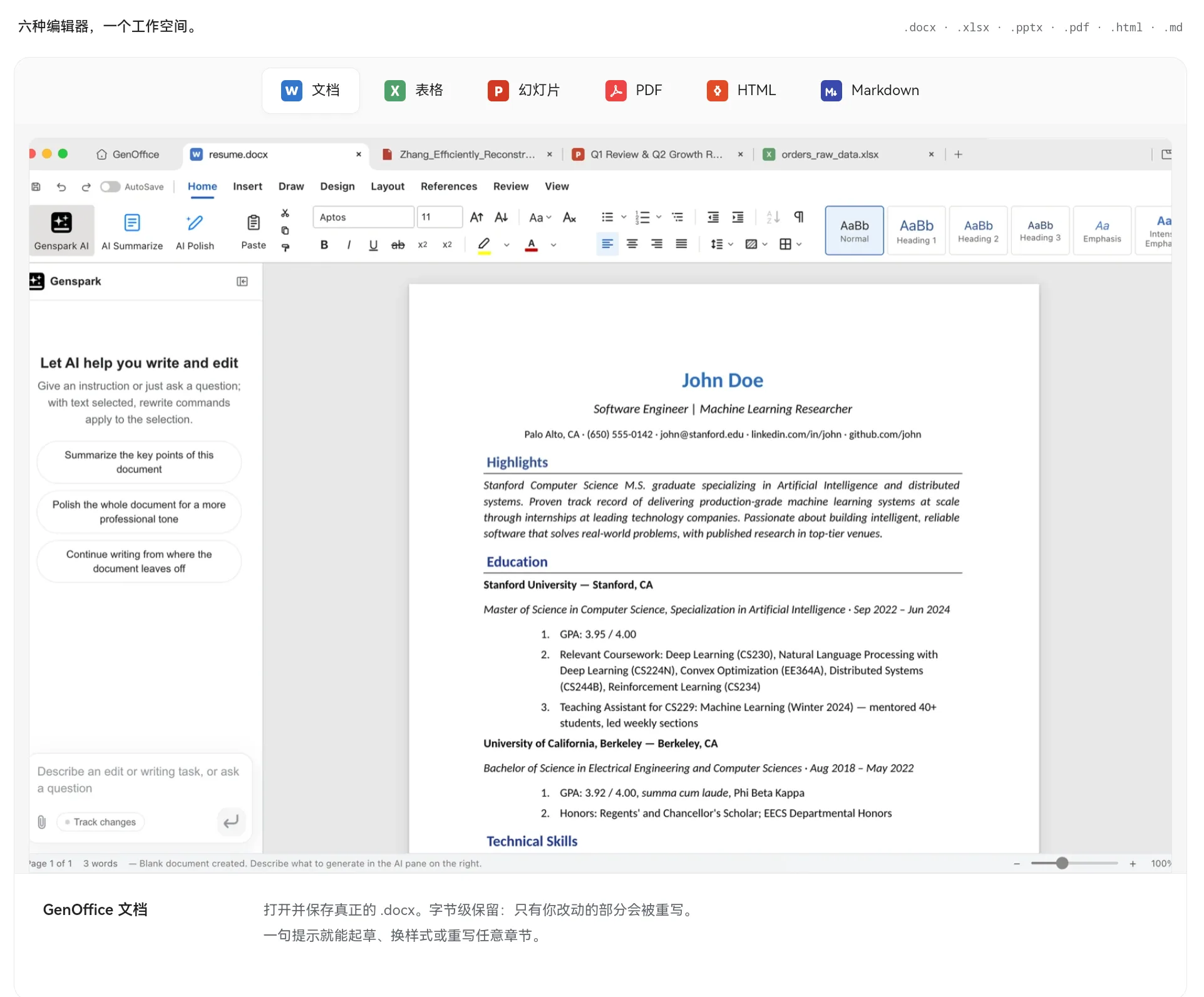
Task: Click the AI Summarize tool
Action: click(x=132, y=230)
